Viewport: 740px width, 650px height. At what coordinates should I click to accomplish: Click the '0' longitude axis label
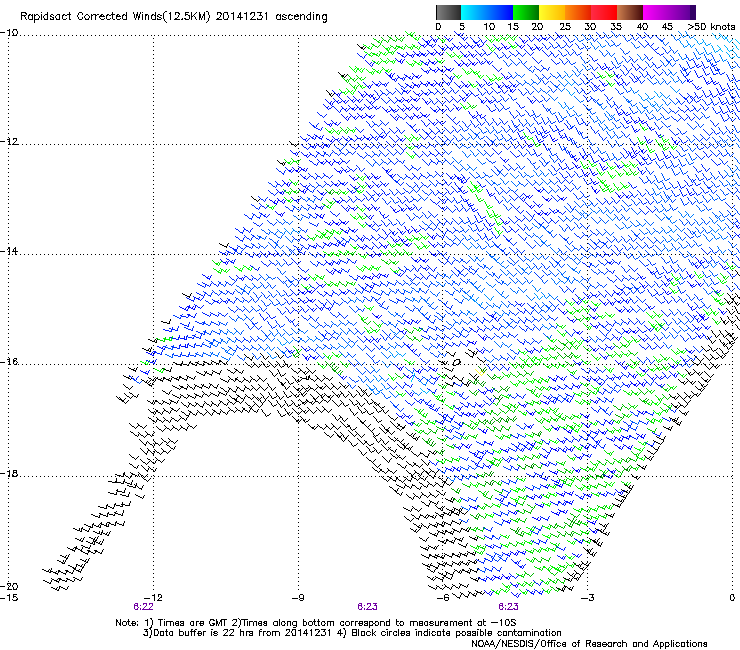732,598
